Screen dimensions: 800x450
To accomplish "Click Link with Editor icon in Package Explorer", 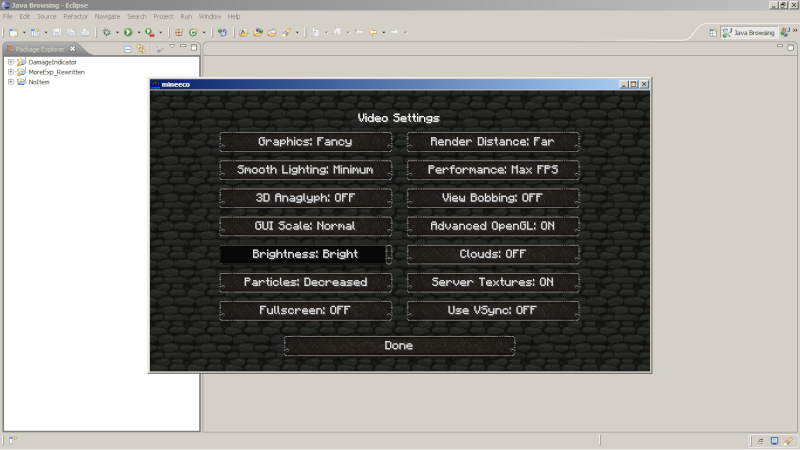I will click(x=141, y=49).
